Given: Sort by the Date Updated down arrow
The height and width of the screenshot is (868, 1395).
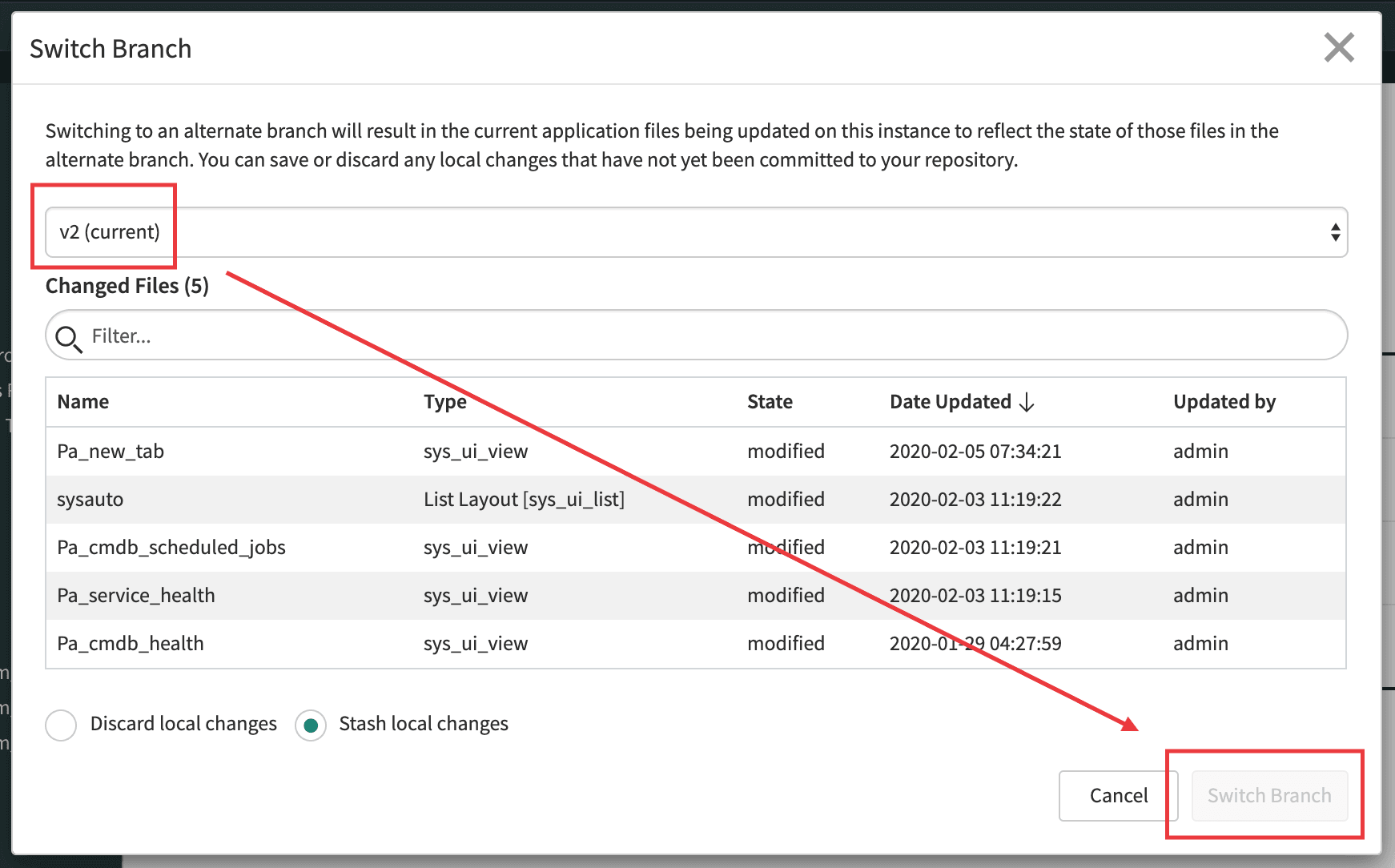Looking at the screenshot, I should (x=1027, y=402).
